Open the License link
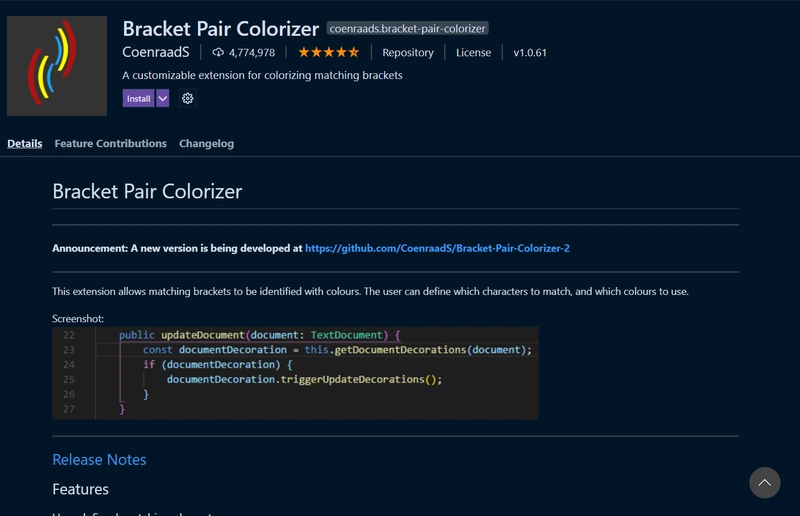800x516 pixels. coord(473,53)
